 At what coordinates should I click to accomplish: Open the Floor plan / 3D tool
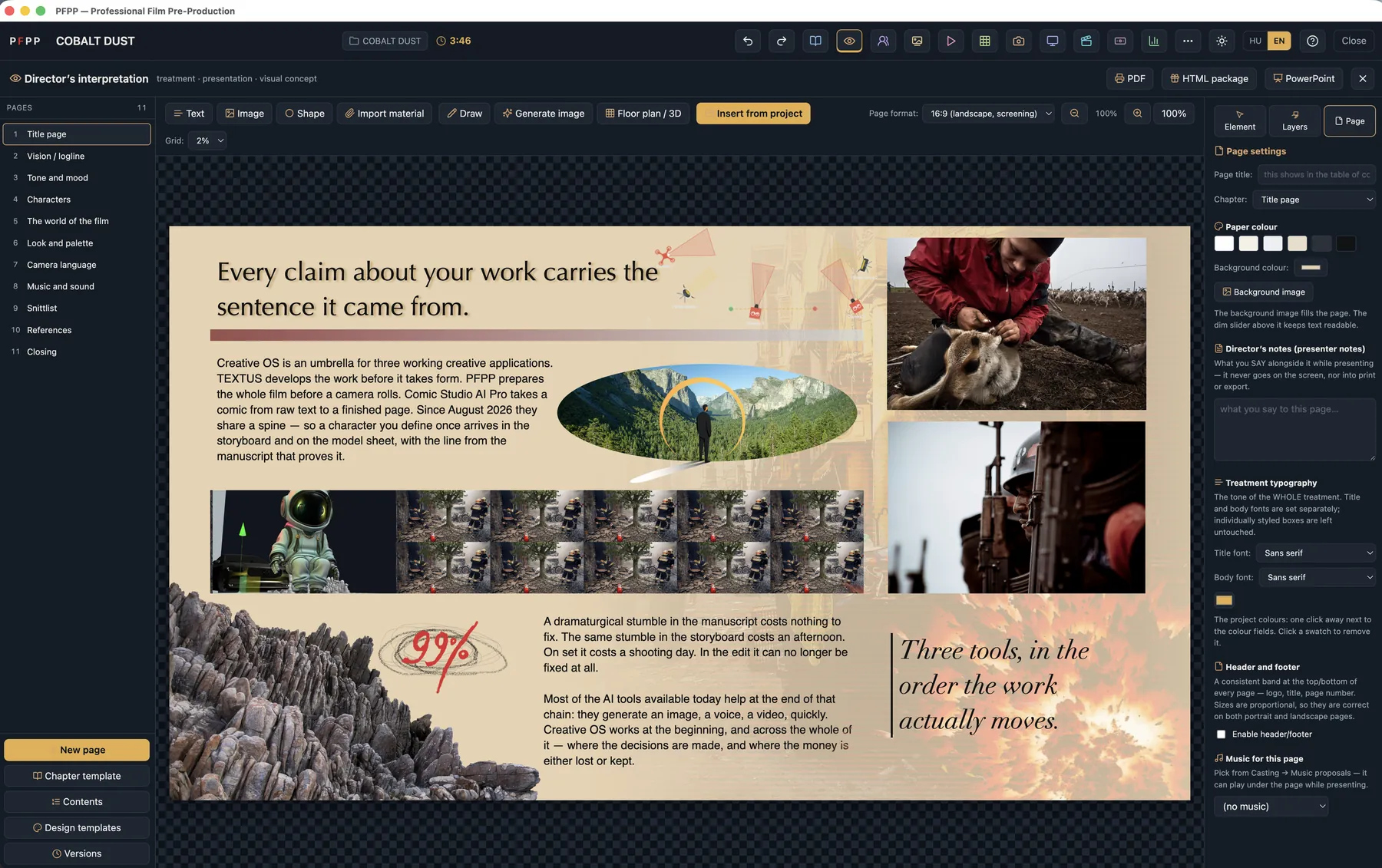(x=643, y=114)
